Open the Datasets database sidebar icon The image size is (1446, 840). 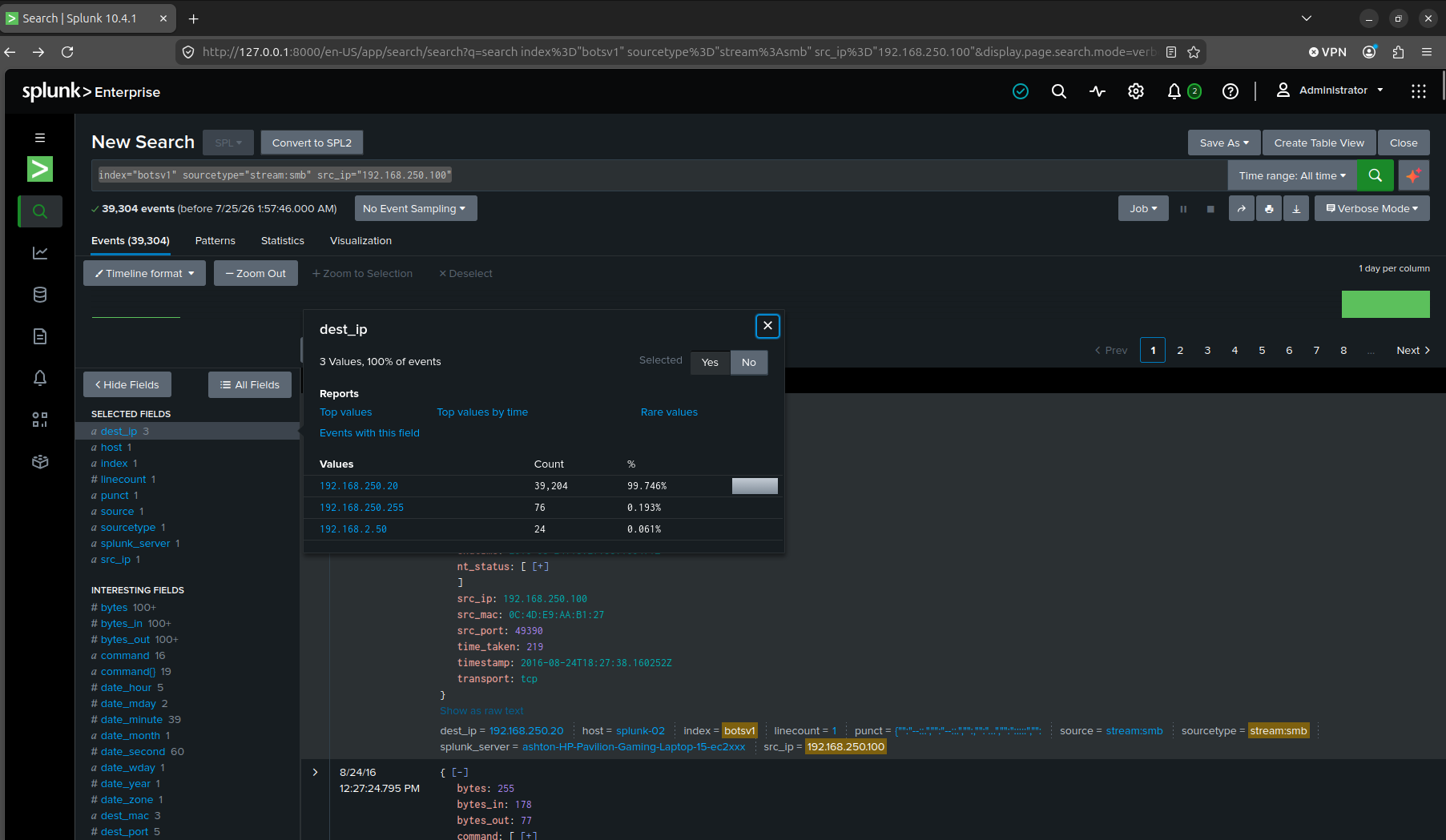point(40,295)
